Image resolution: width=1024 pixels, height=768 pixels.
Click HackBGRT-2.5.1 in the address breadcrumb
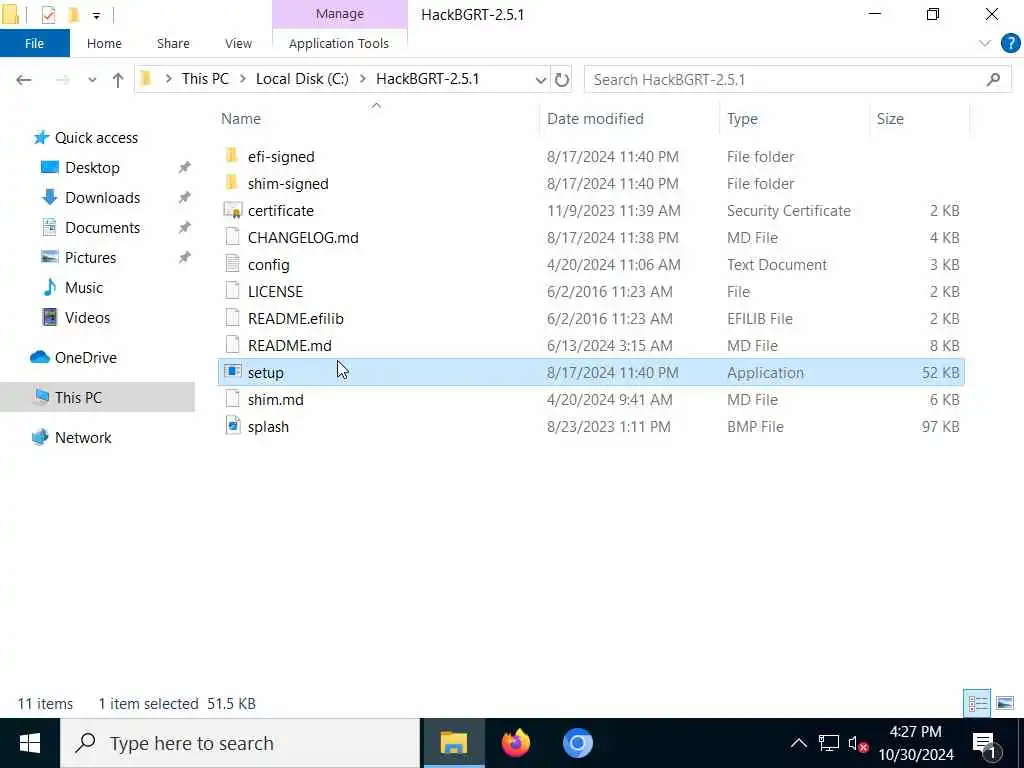[x=427, y=79]
